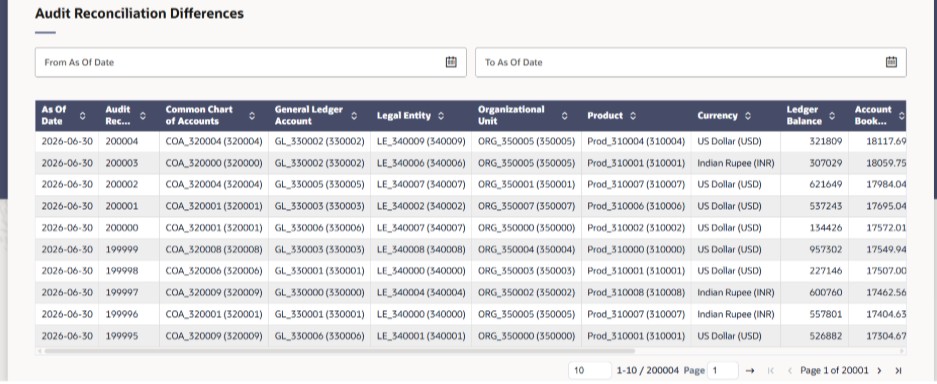Sort by Ledger Balance column
The image size is (937, 384).
pos(832,115)
